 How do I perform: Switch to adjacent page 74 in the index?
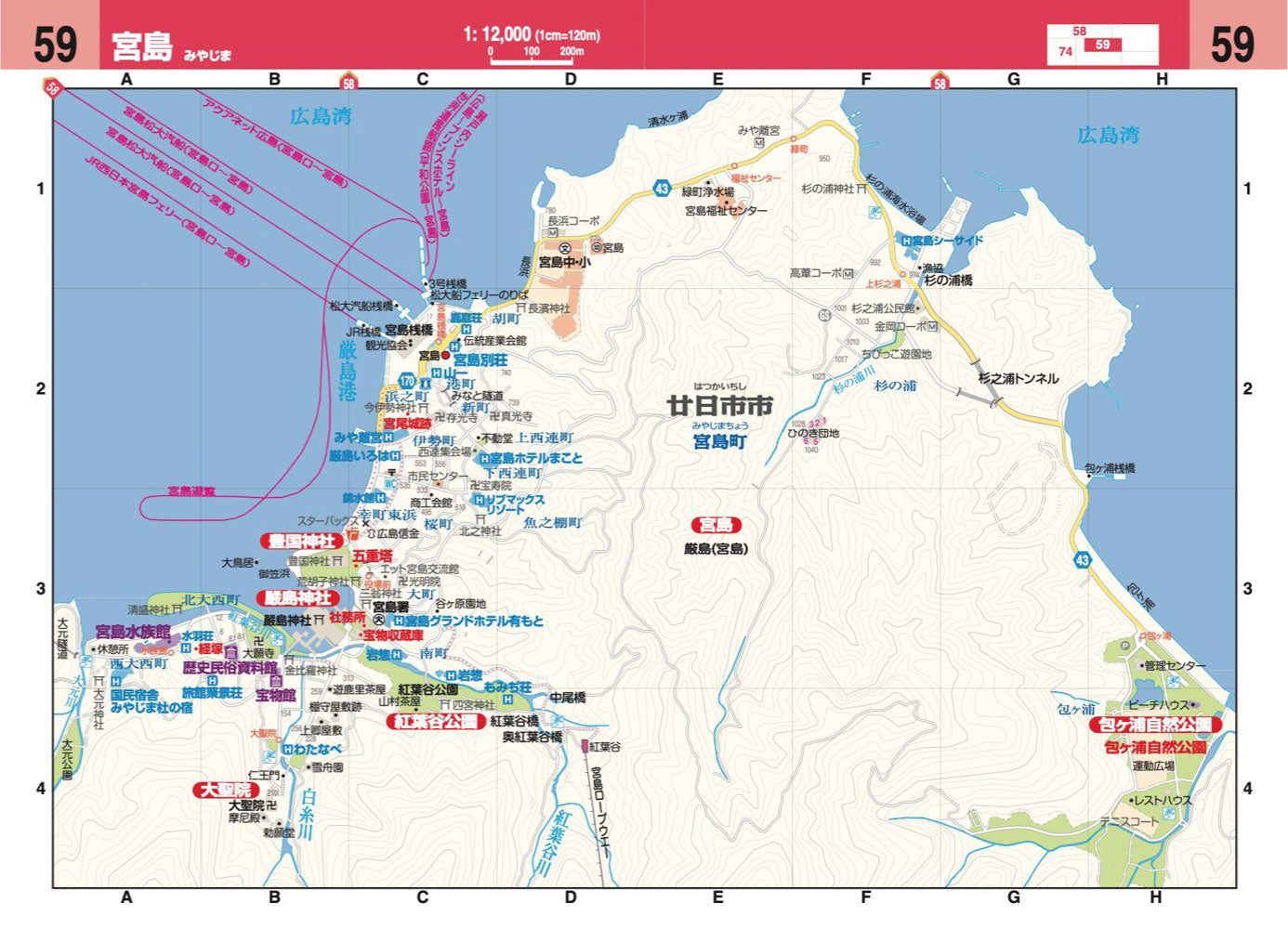click(1066, 49)
